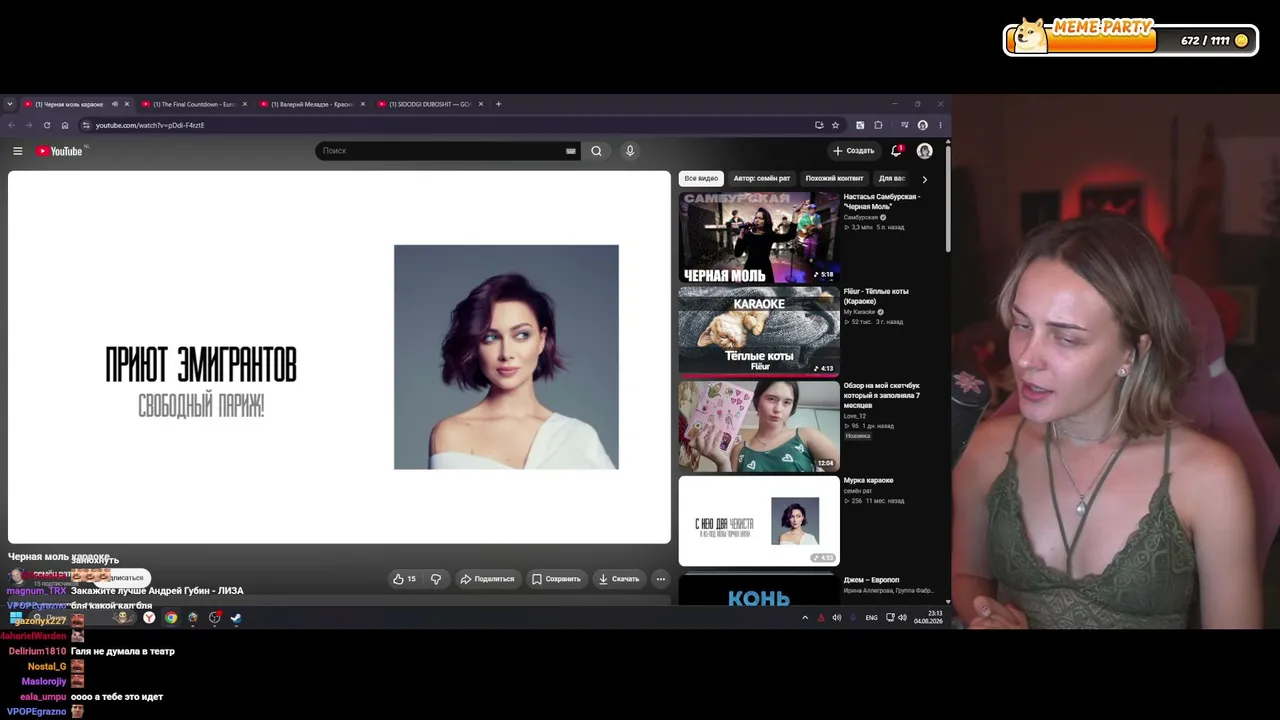
Task: Like the video with 15 likes
Action: pos(404,579)
